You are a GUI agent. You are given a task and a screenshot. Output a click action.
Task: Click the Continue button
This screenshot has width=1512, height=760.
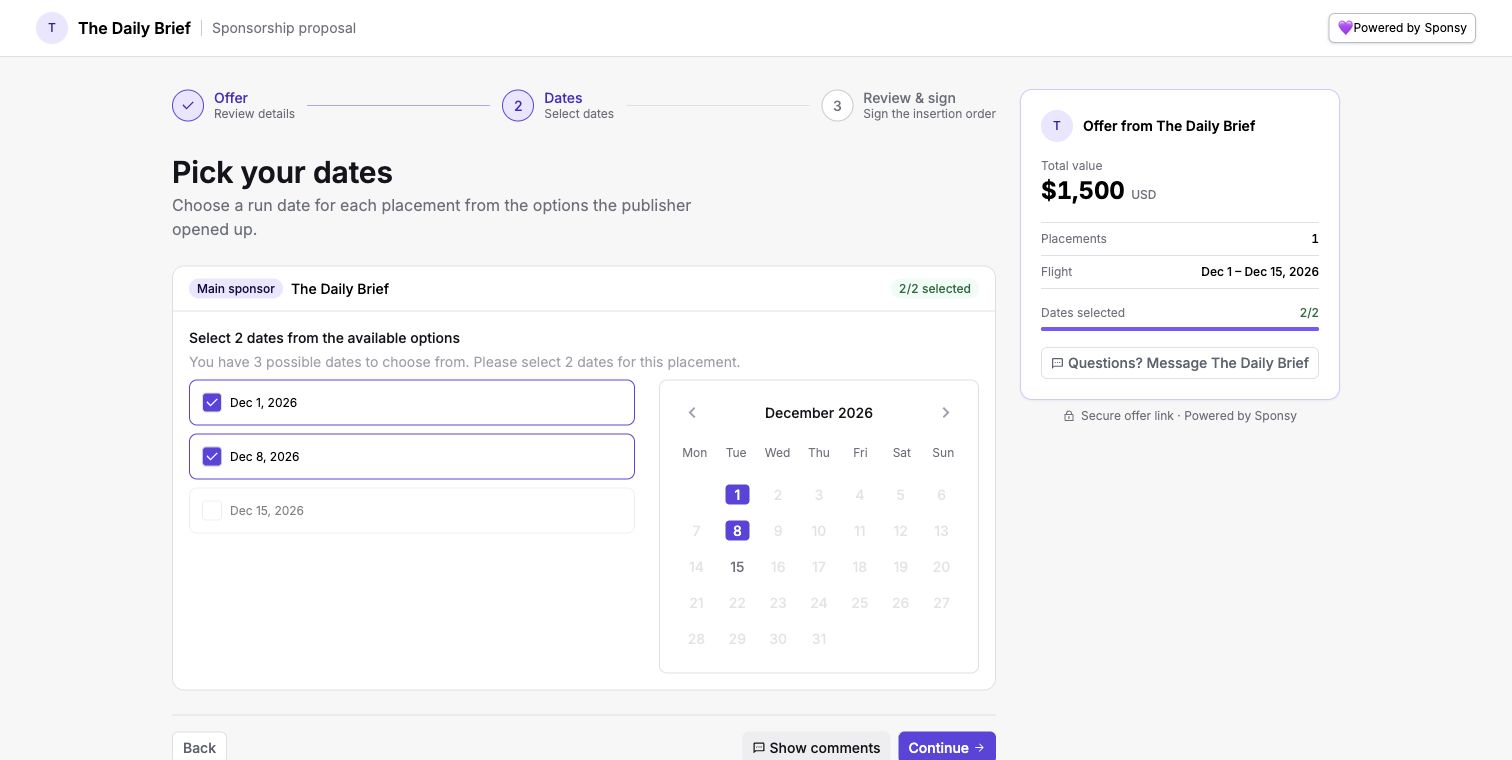click(x=947, y=748)
